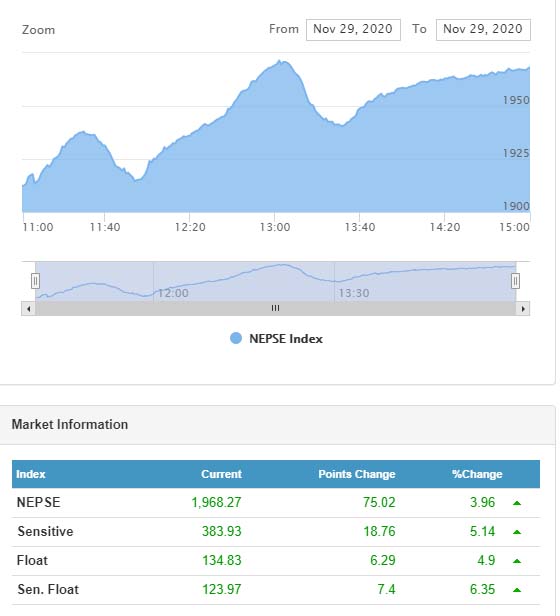Click the green up arrow in Float row

pos(517,561)
